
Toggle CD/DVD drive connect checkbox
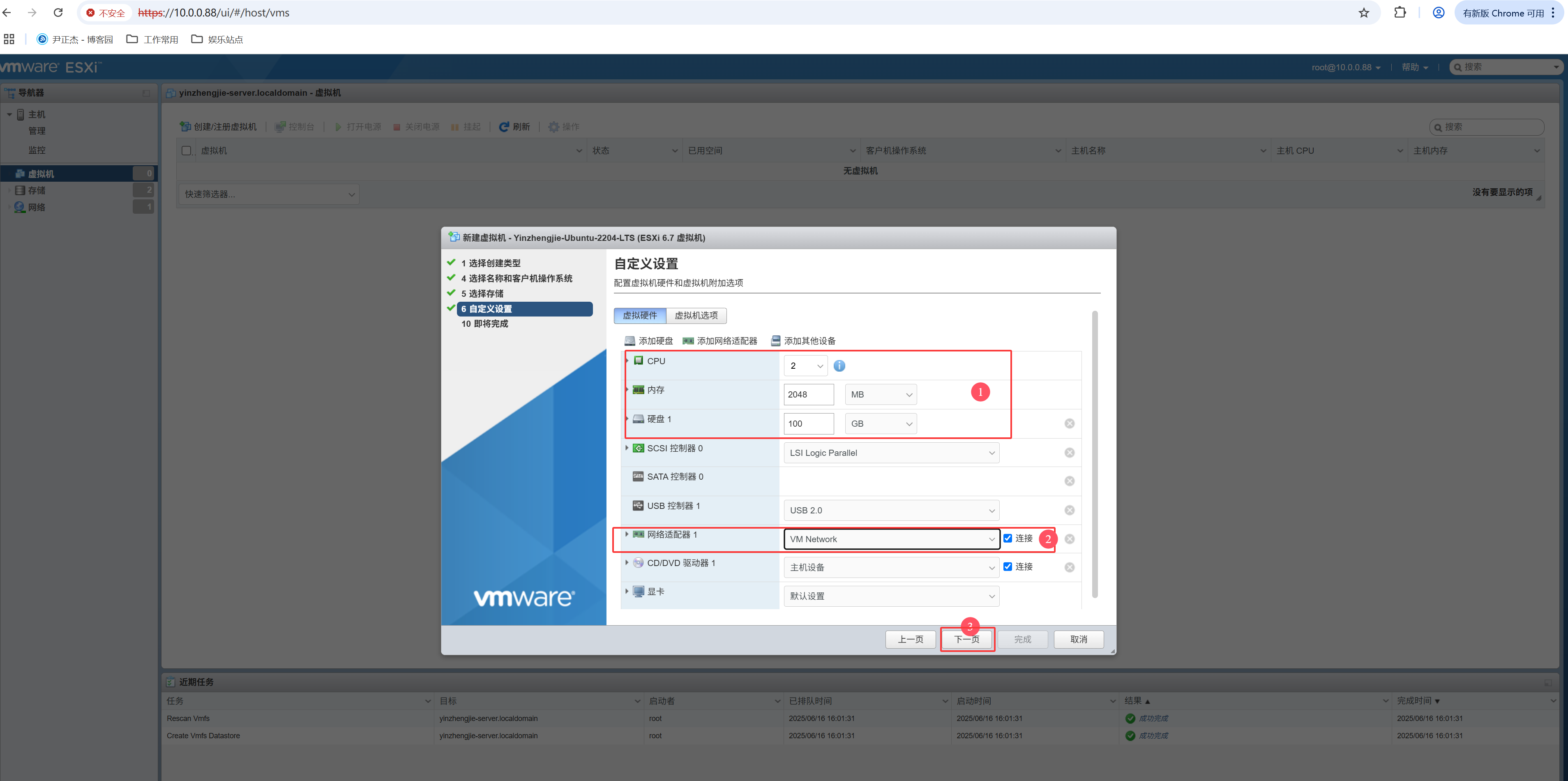click(1008, 566)
